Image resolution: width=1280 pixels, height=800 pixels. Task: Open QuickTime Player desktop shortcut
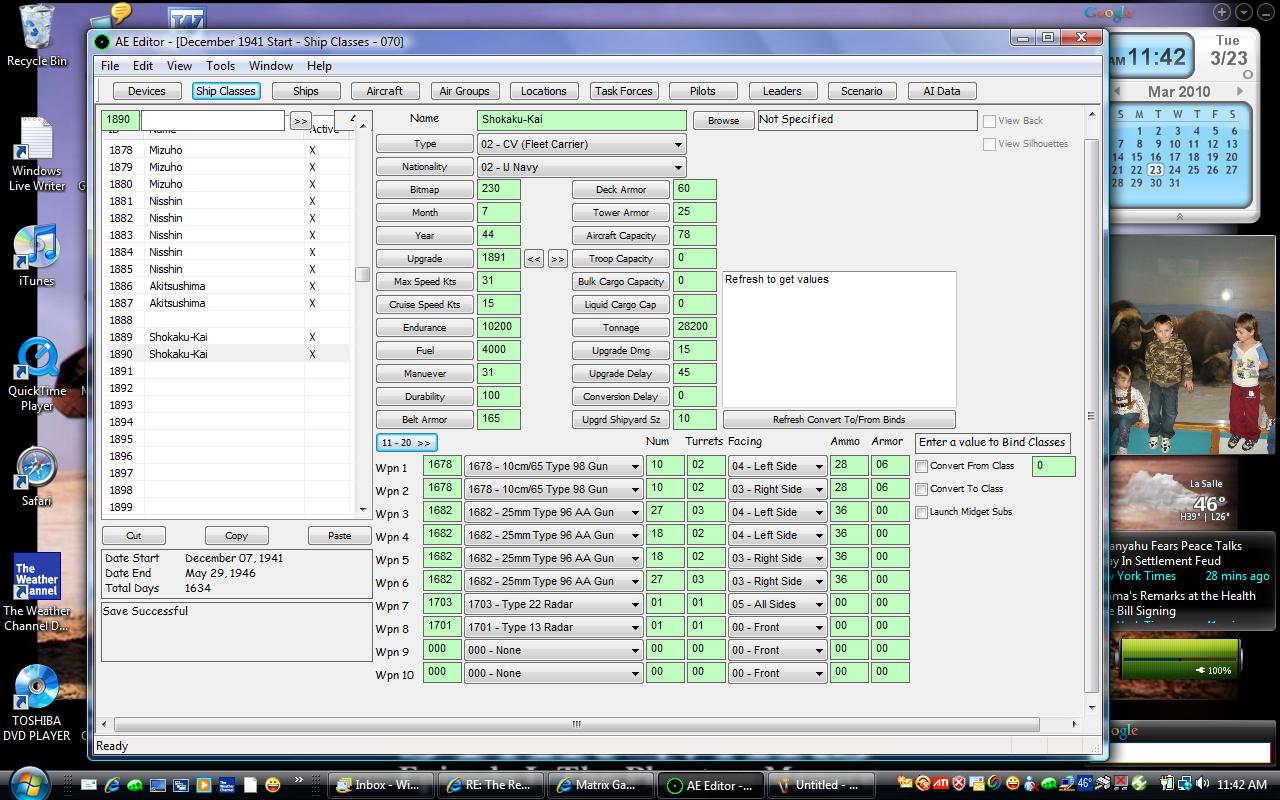(37, 374)
